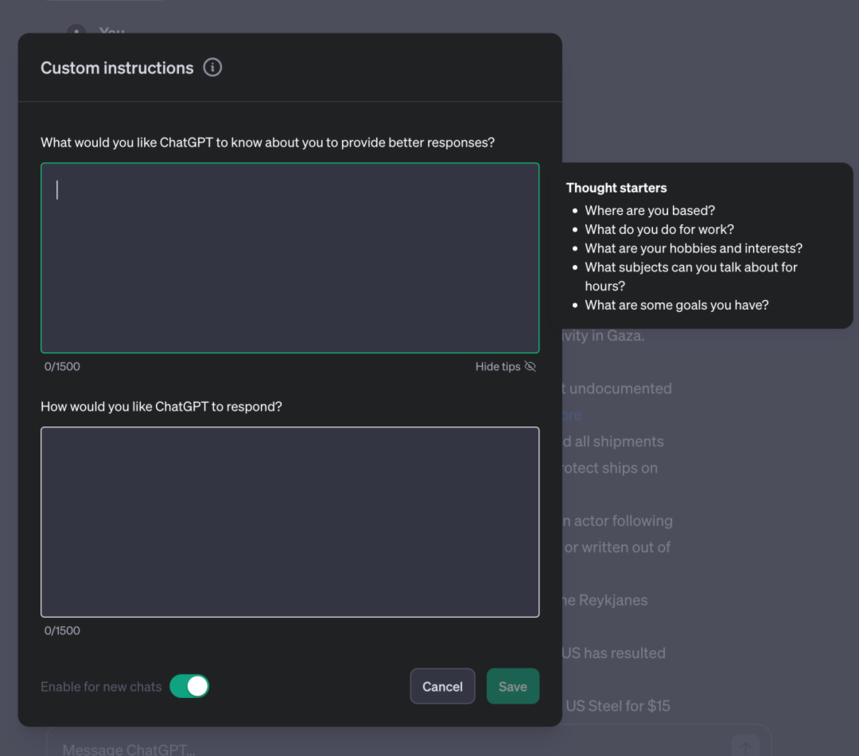Screen dimensions: 859x756
Task: Focus the text box under 'How would you like ChatGPT to respond?'
Action: tap(290, 522)
